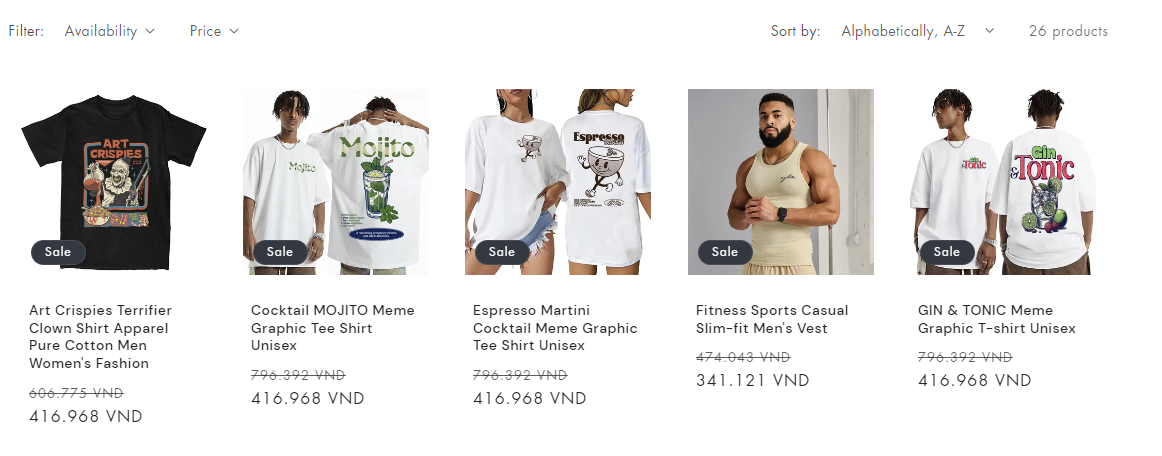Open the Sort by Alphabetically, A-Z dropdown
This screenshot has height=456, width=1162.
[917, 31]
